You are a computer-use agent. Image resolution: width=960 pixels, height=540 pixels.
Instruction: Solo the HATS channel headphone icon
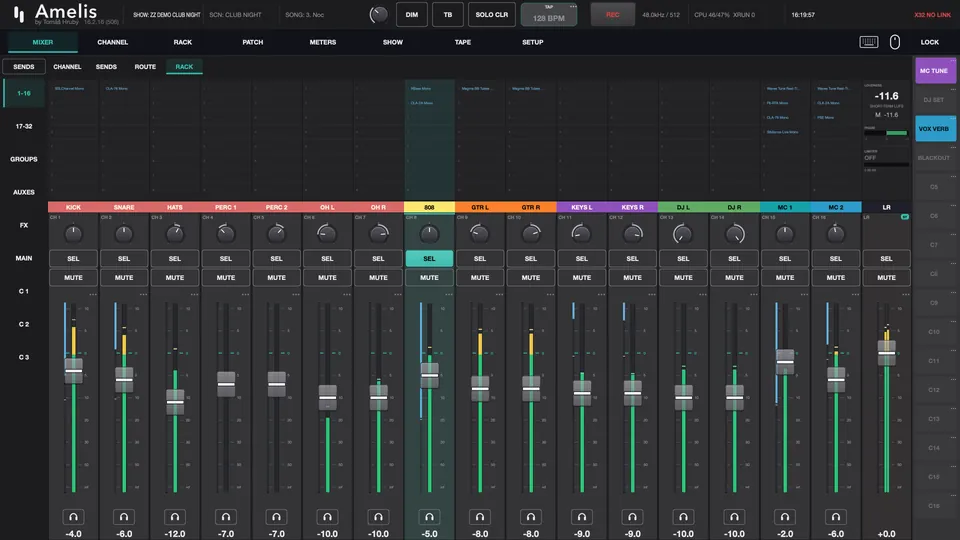click(174, 517)
